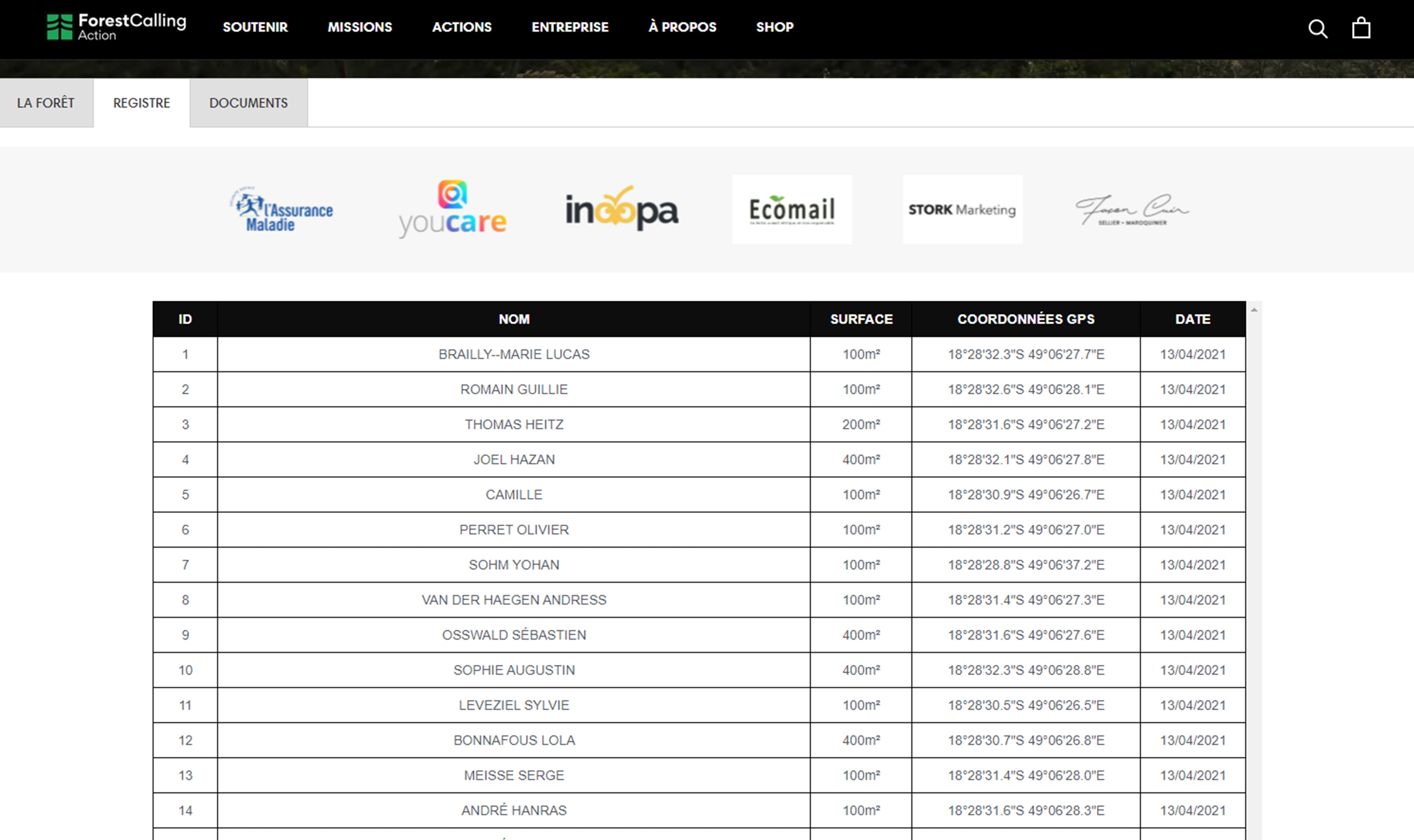Open the SOUTENIR menu

click(x=255, y=27)
